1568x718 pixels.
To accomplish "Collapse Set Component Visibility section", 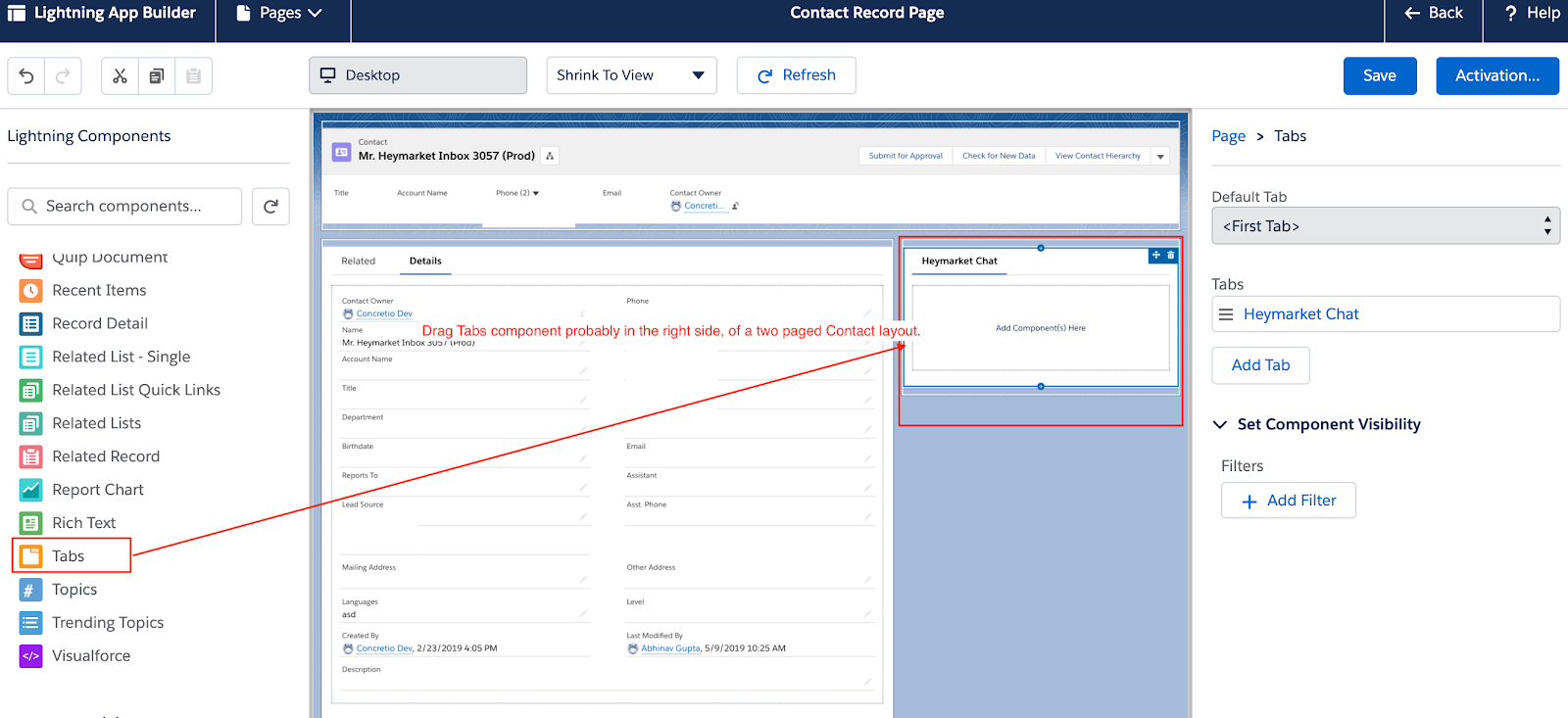I will pos(1220,424).
